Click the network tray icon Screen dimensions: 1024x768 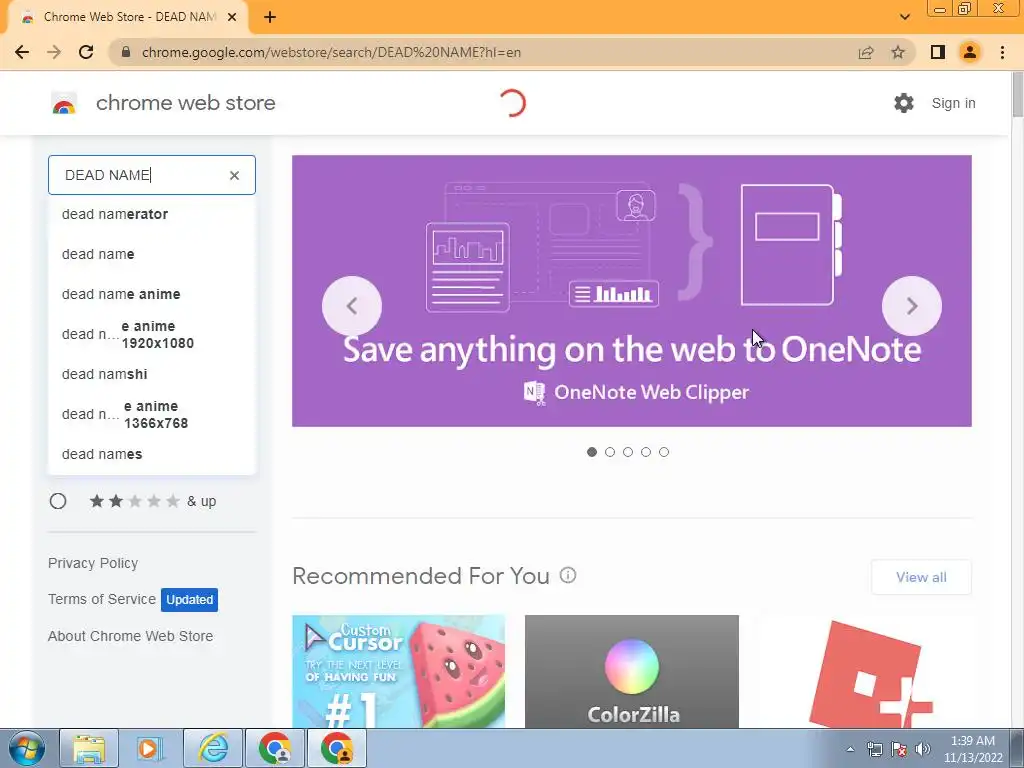click(874, 749)
